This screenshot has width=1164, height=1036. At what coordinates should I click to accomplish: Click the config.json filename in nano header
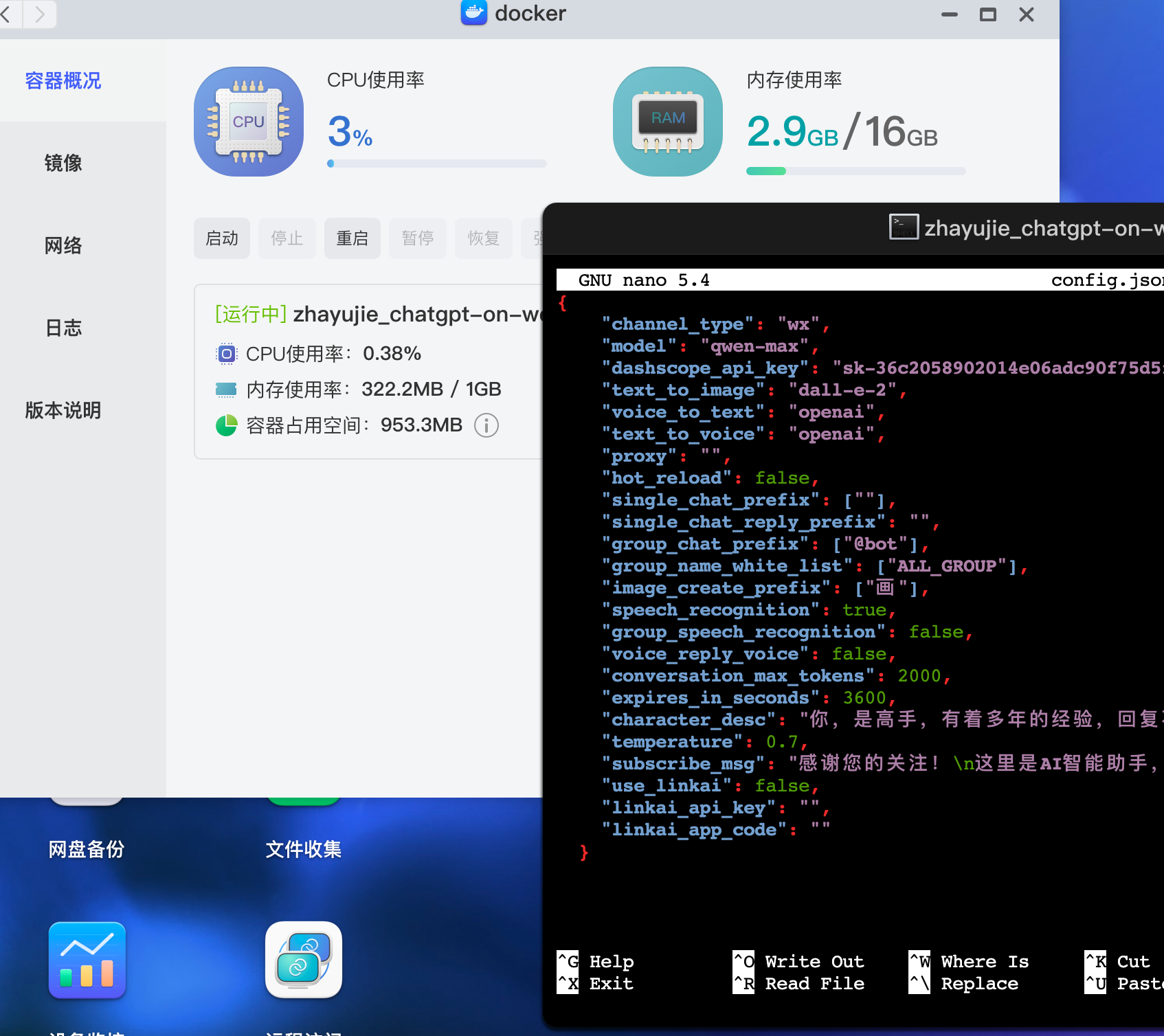pos(1108,280)
